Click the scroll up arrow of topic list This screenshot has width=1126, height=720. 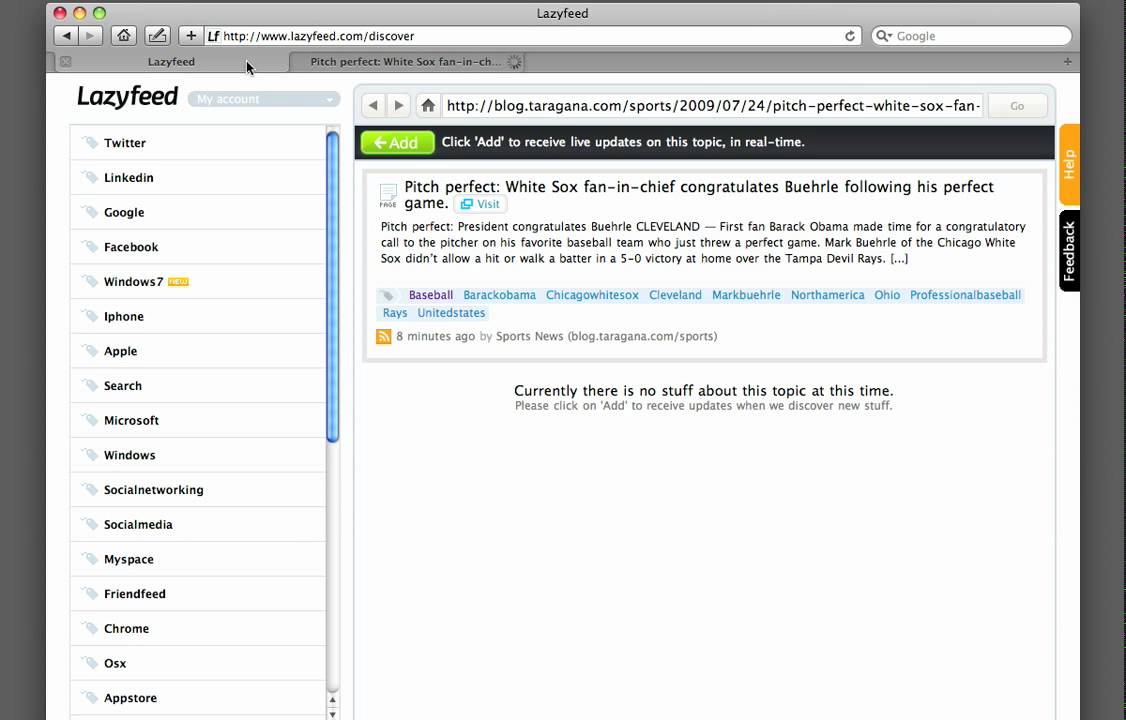pos(332,700)
